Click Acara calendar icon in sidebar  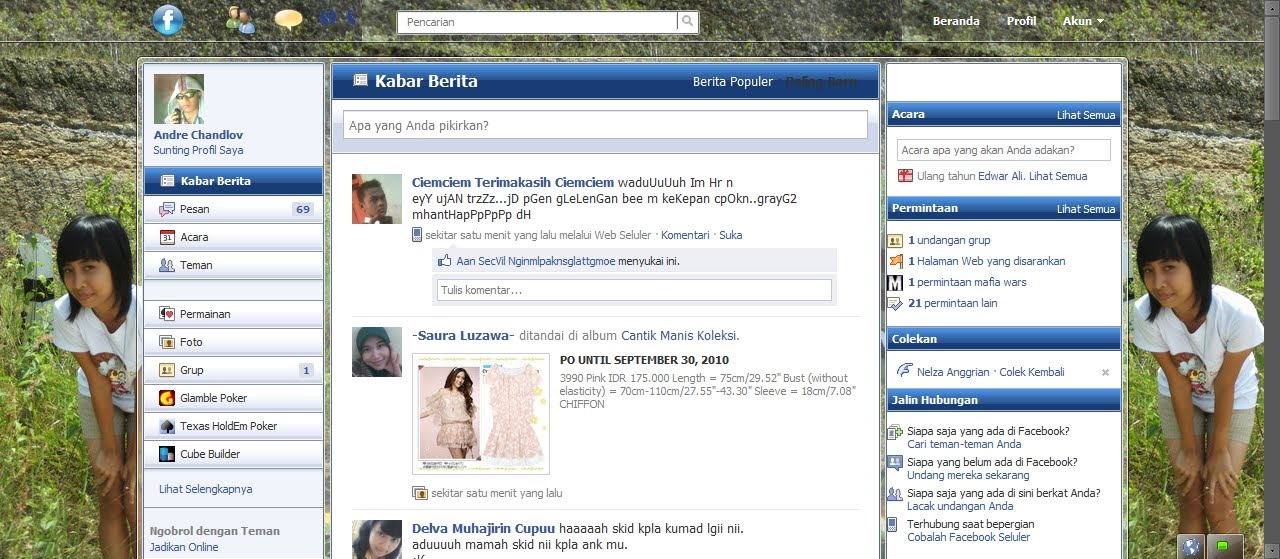pos(167,237)
